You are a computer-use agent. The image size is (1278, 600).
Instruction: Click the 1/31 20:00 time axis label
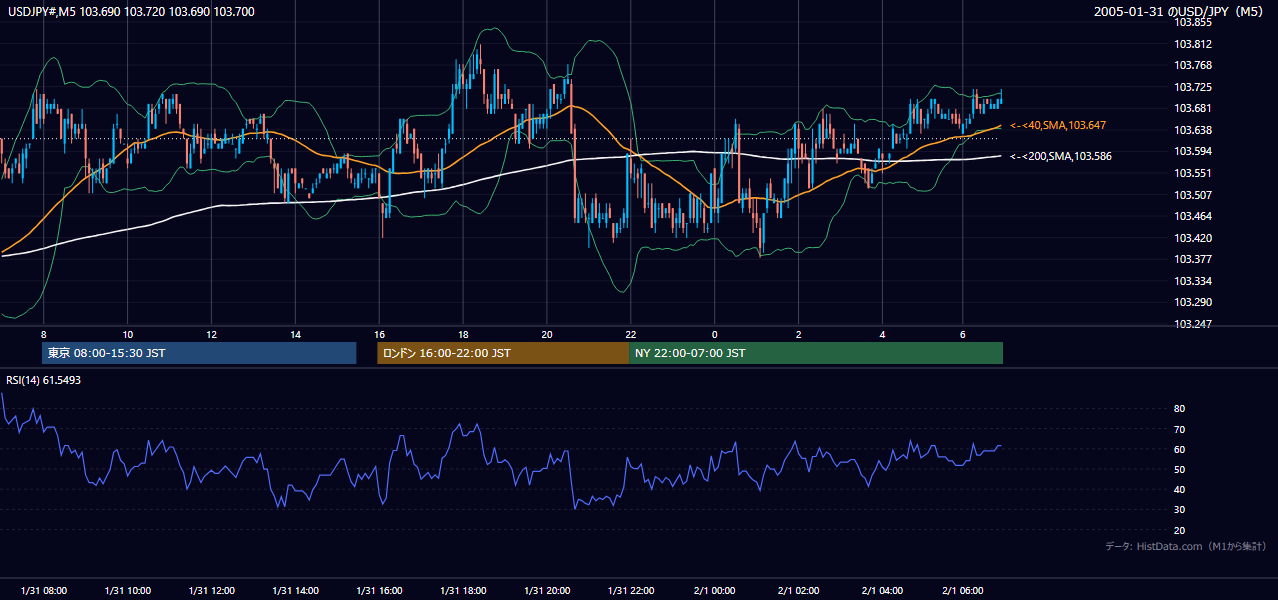[547, 590]
